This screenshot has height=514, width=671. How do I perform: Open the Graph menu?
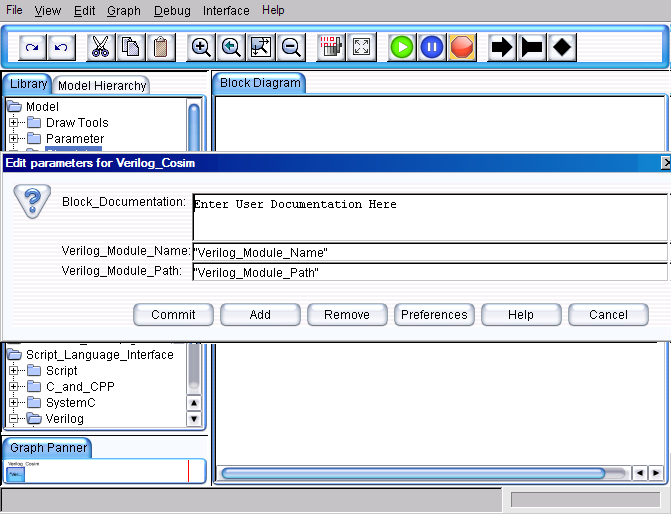point(124,10)
